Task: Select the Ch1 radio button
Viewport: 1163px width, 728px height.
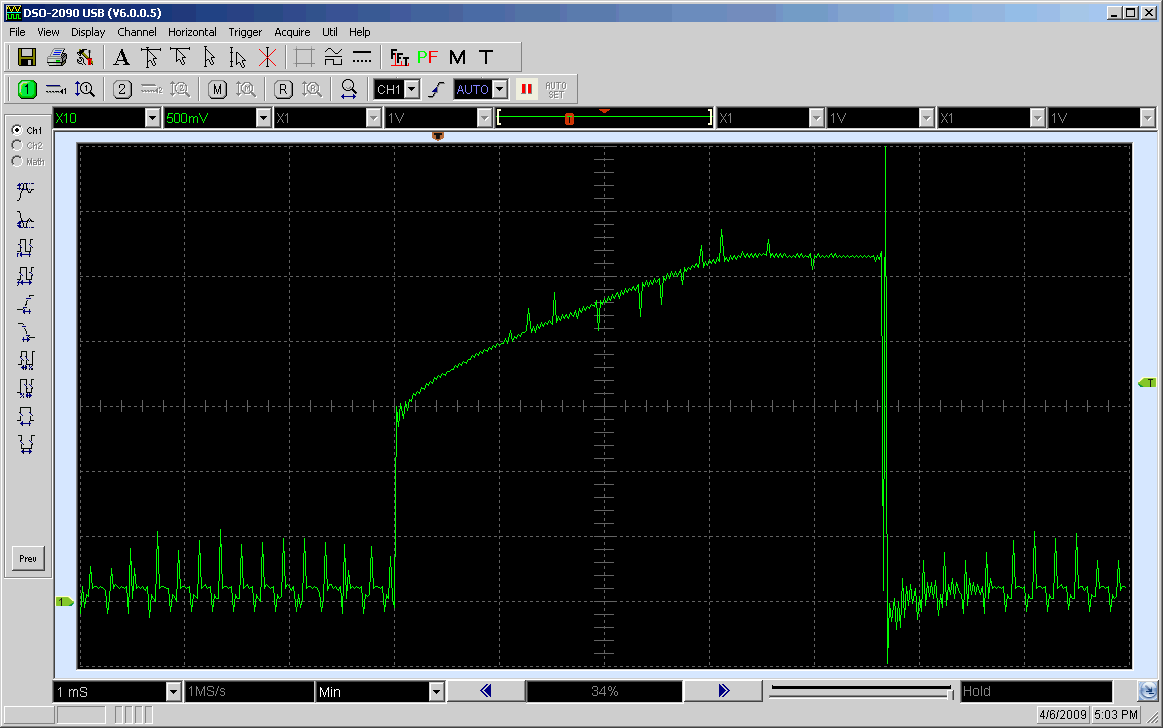Action: coord(16,130)
